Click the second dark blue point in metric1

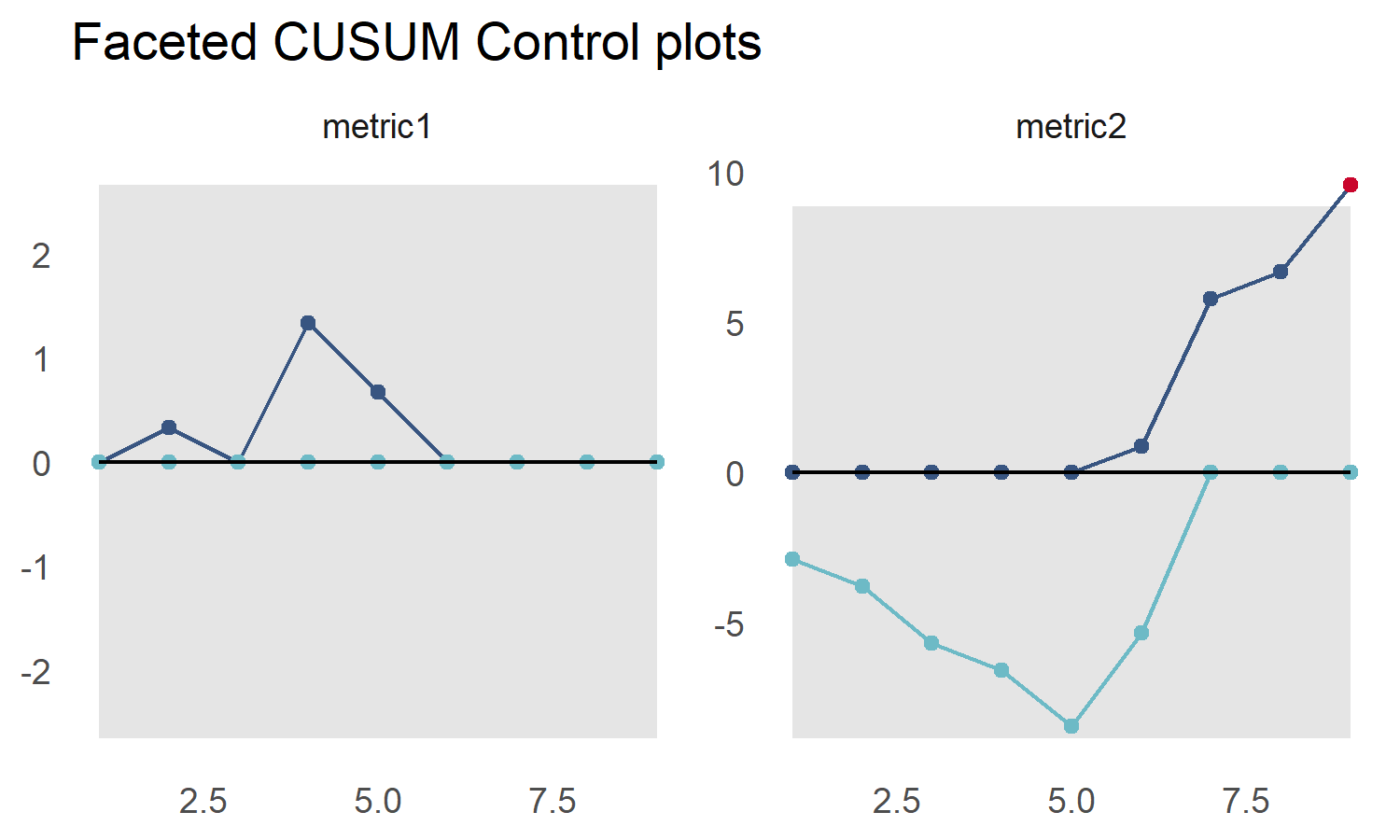click(x=169, y=427)
